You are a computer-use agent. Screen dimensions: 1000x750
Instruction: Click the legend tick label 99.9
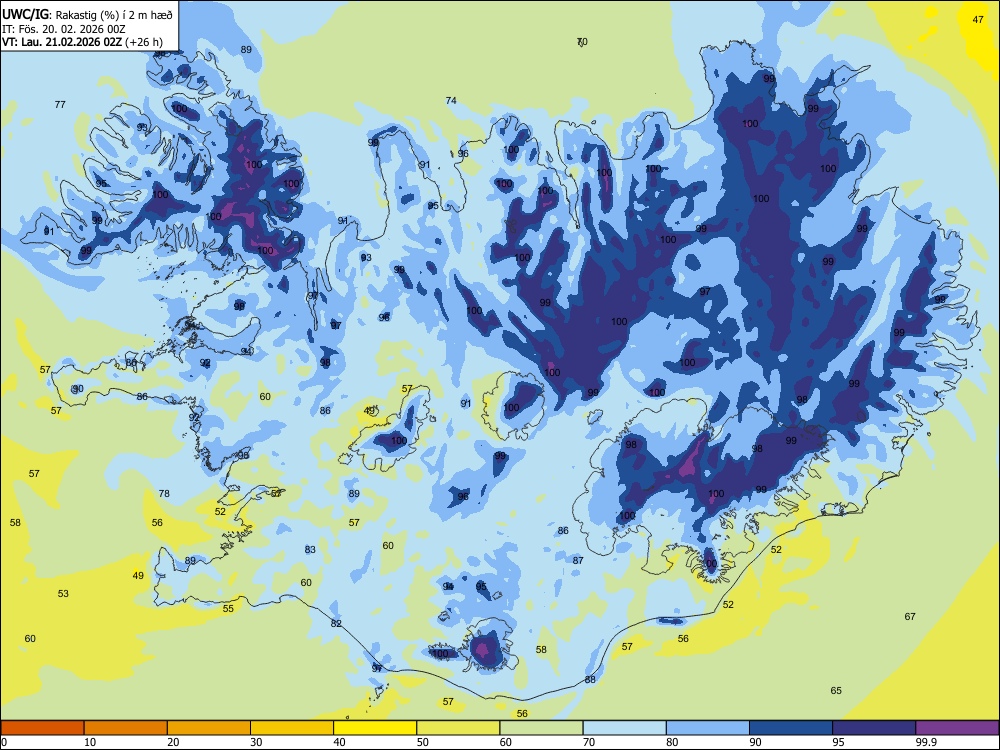point(926,742)
